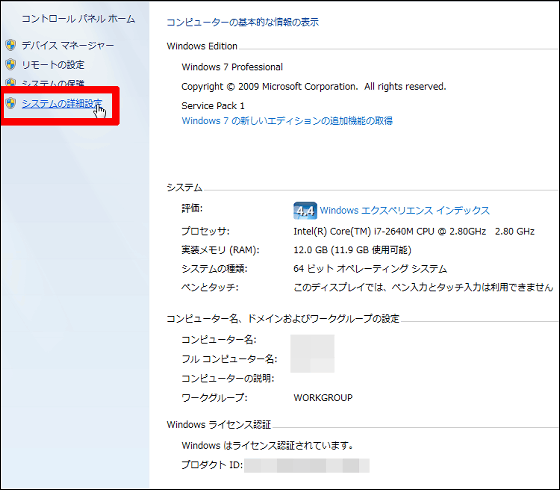Click the ワークグループ: label
Viewport: 560px width, 490px height.
[x=214, y=398]
